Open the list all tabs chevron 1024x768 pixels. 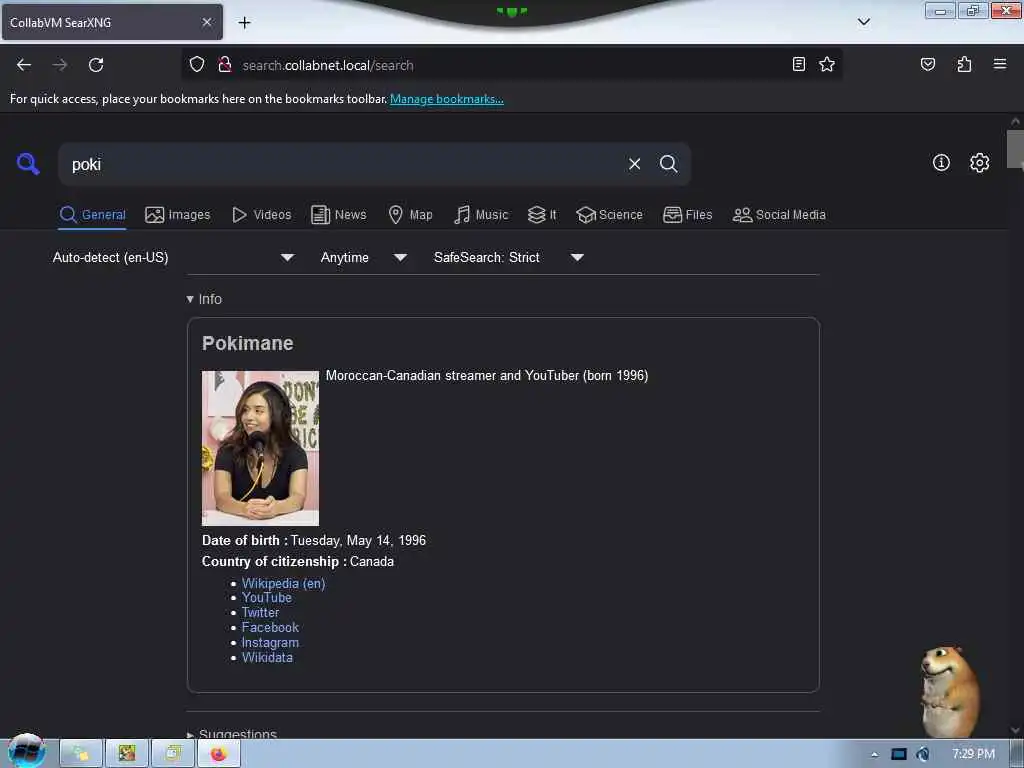864,22
